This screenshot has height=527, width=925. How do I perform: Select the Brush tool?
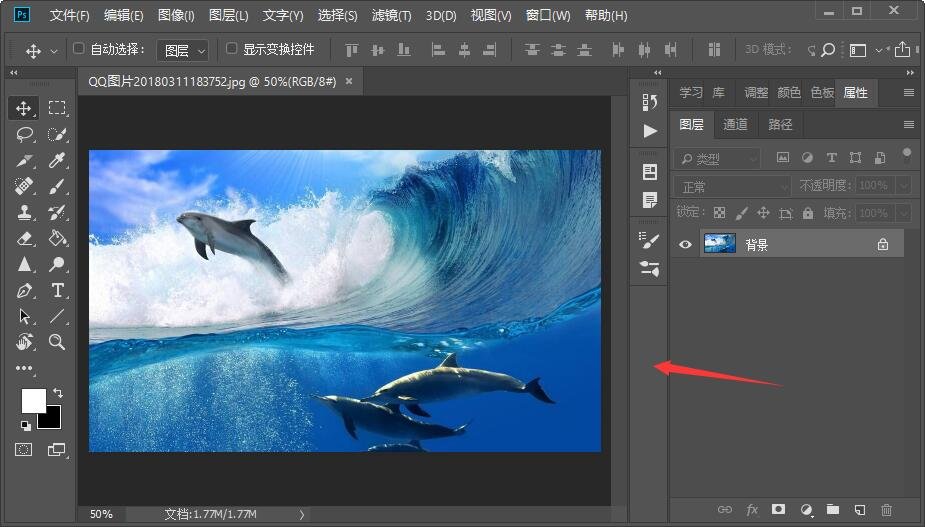click(x=57, y=186)
